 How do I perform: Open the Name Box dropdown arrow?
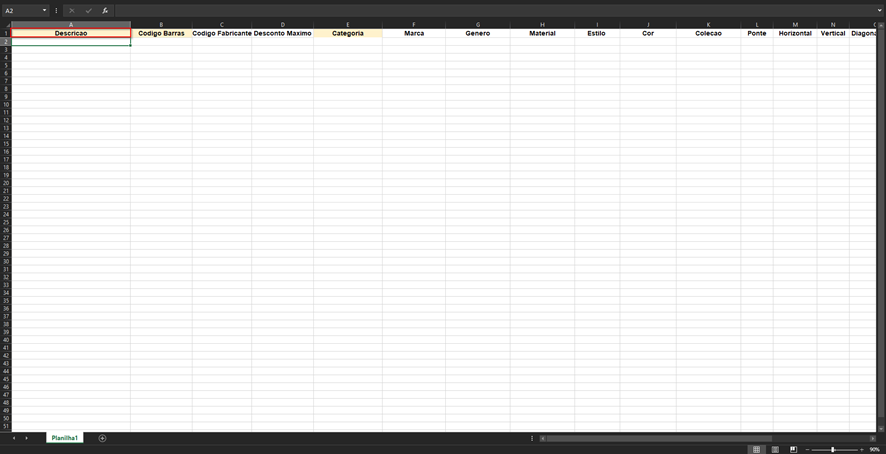pyautogui.click(x=45, y=10)
